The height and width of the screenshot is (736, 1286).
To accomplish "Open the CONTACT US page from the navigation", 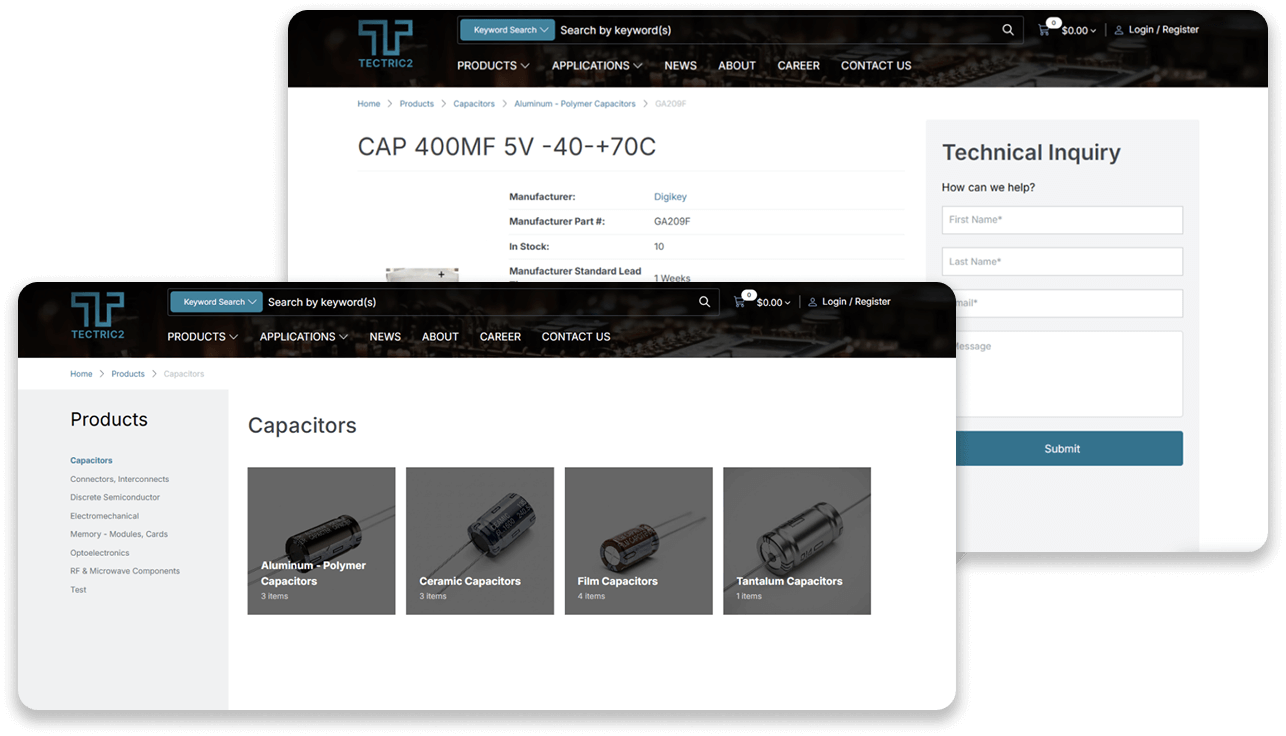I will [576, 337].
